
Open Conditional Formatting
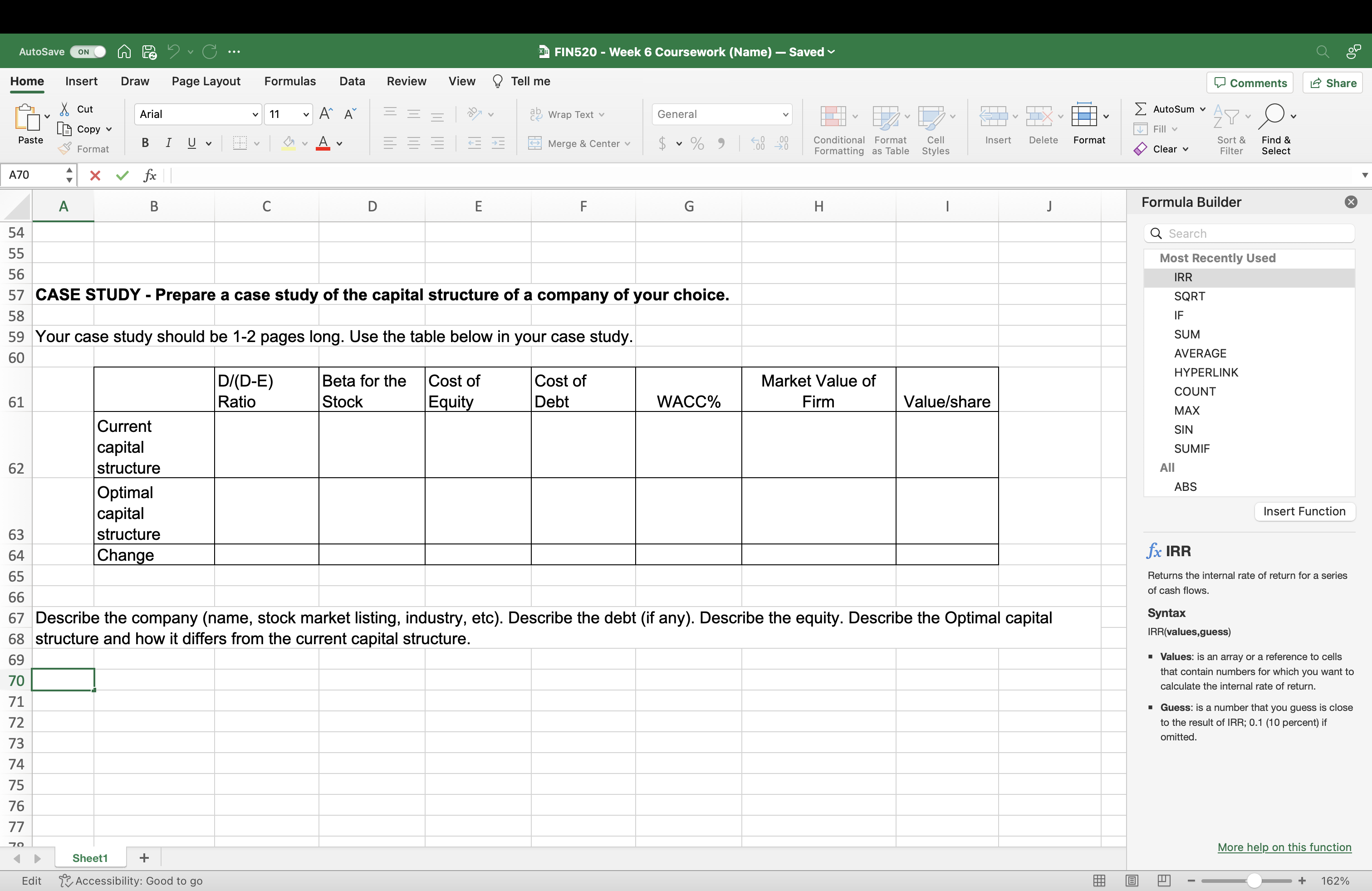pos(839,130)
